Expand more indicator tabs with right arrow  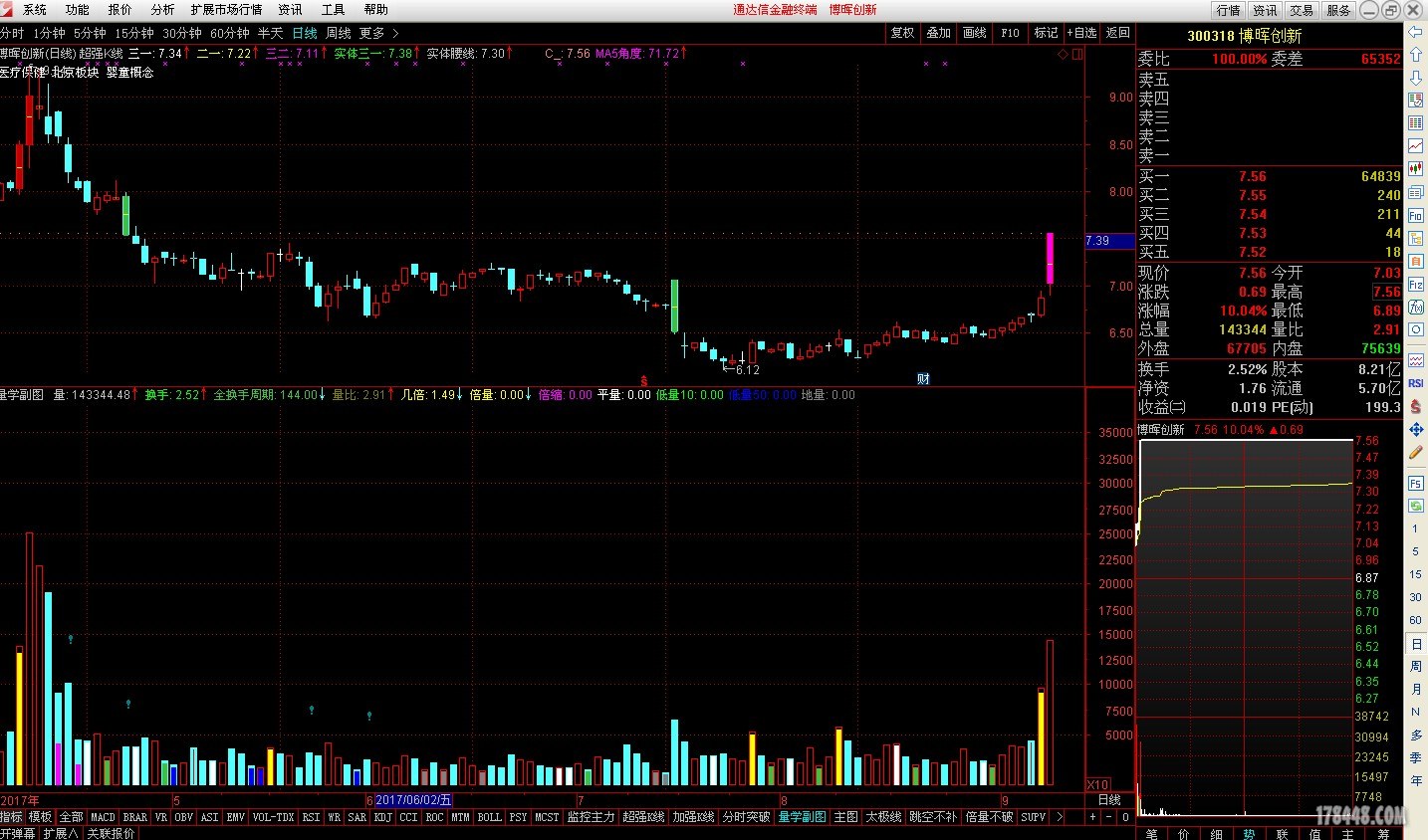coord(1059,817)
